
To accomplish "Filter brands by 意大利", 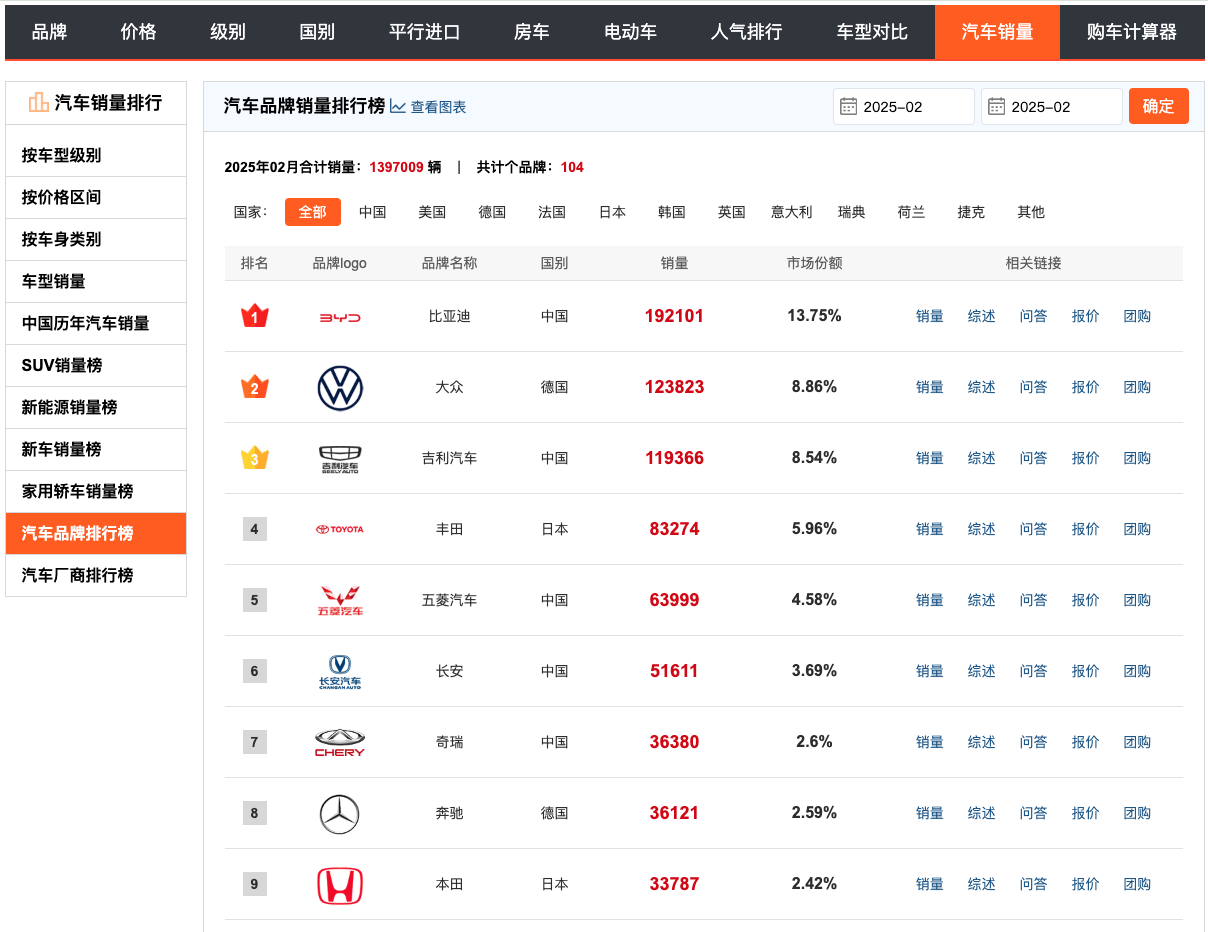I will pyautogui.click(x=792, y=212).
